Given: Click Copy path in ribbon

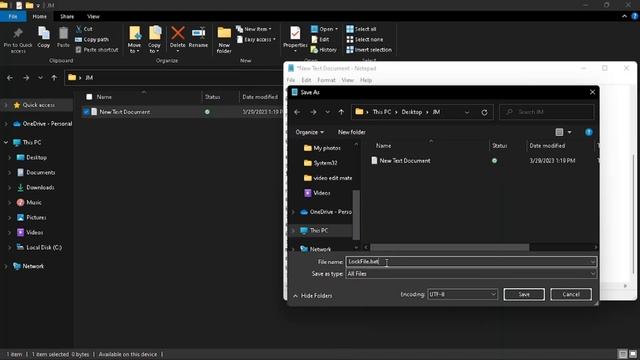Looking at the screenshot, I should [92, 40].
